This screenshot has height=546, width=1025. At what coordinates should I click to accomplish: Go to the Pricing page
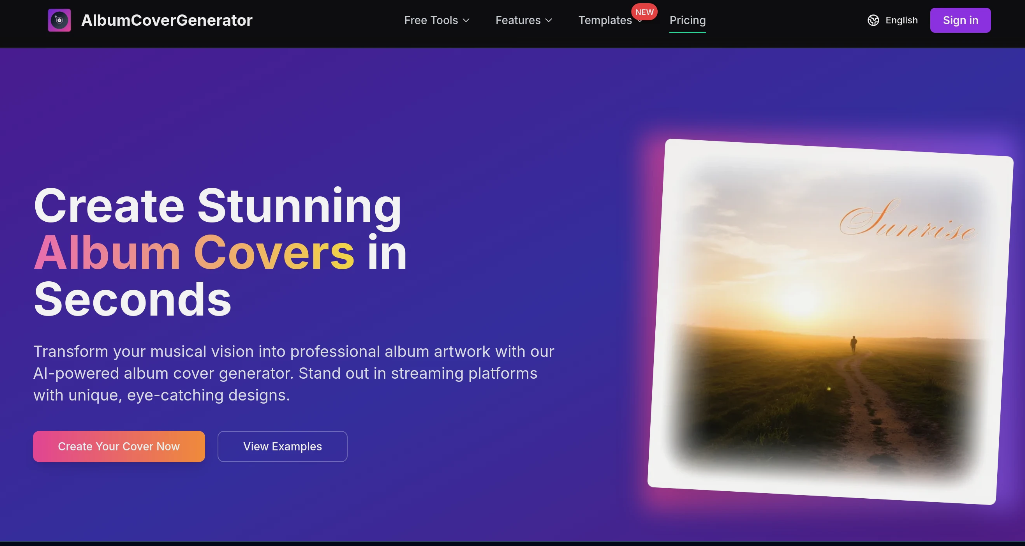(x=687, y=20)
